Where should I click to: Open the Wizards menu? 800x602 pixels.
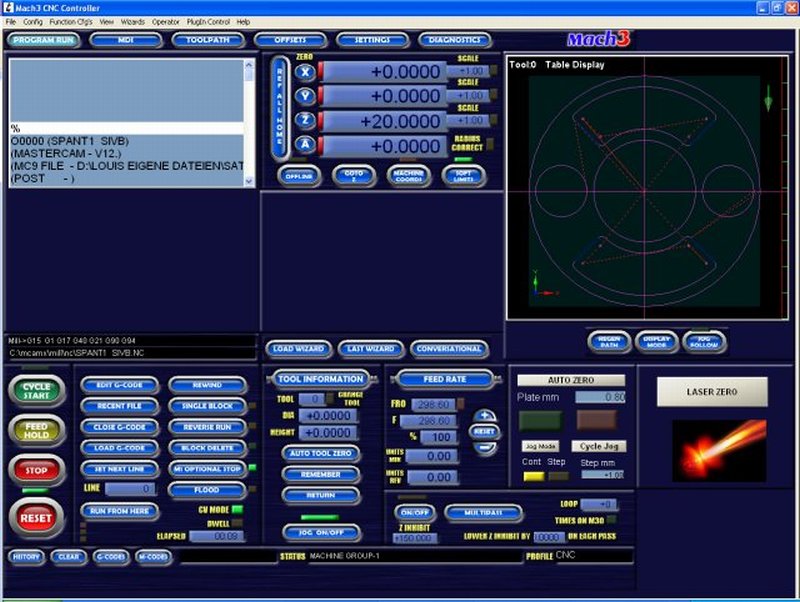pyautogui.click(x=133, y=22)
